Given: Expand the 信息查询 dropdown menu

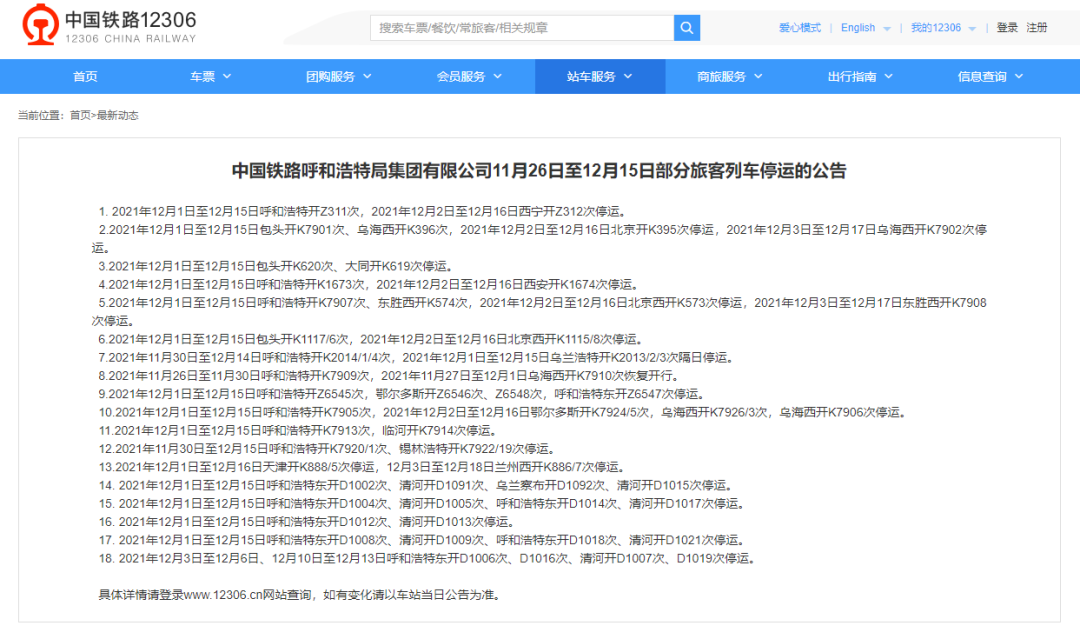Looking at the screenshot, I should coord(989,75).
